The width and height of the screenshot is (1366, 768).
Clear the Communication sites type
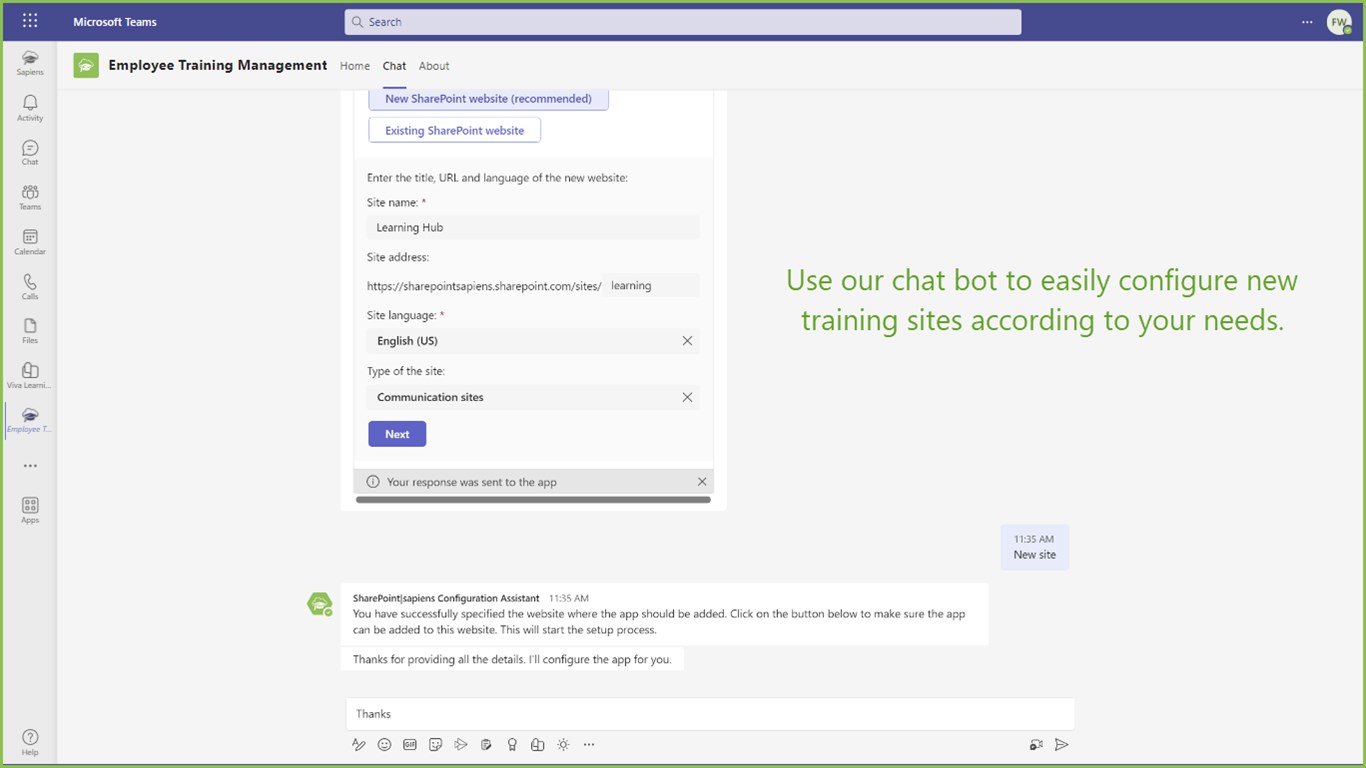click(687, 397)
